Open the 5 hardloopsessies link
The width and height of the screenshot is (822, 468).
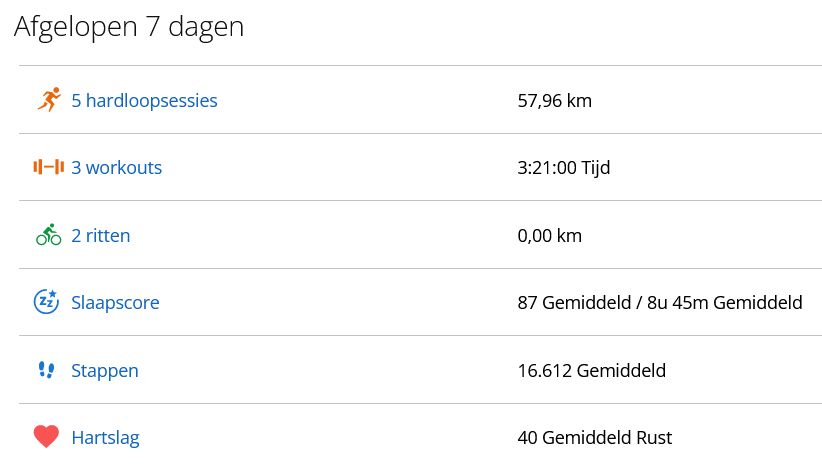point(144,100)
